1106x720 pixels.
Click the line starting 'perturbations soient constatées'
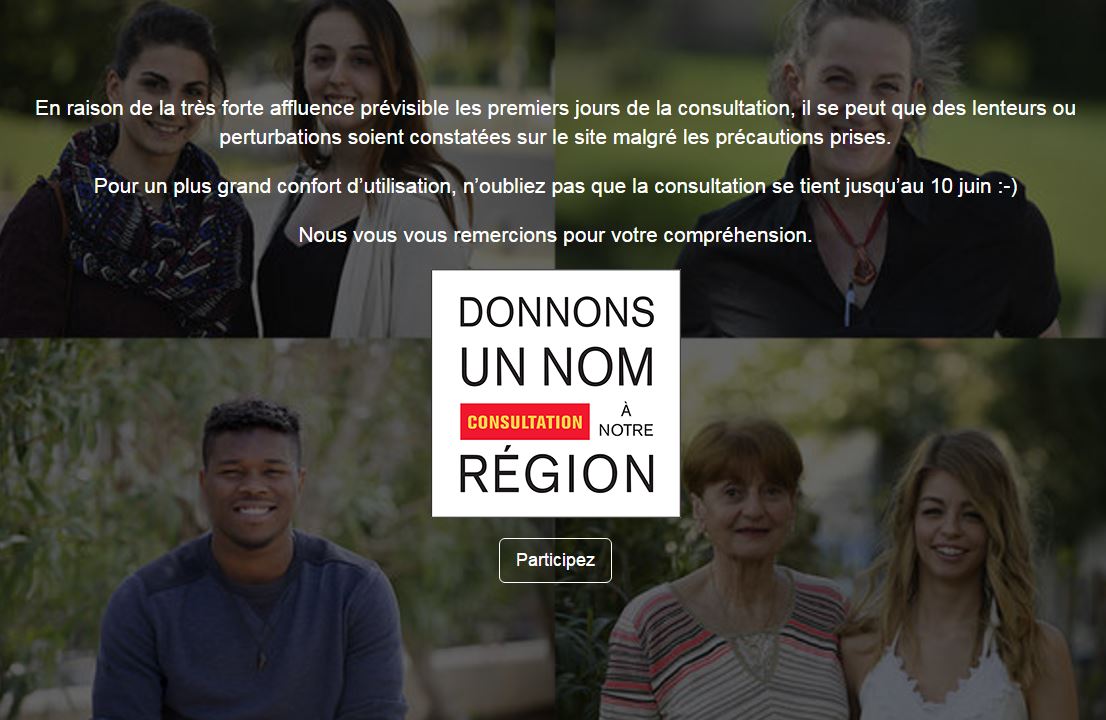[x=555, y=137]
